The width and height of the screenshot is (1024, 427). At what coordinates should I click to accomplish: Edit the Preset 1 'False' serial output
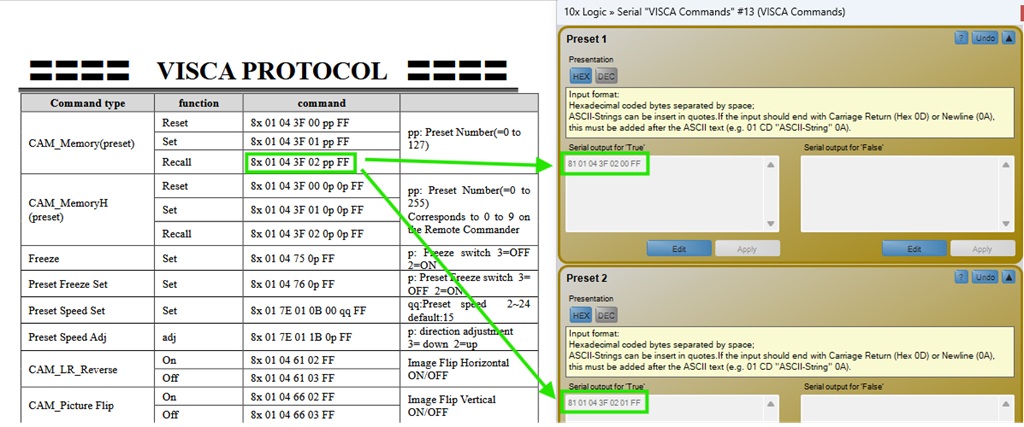(x=914, y=249)
